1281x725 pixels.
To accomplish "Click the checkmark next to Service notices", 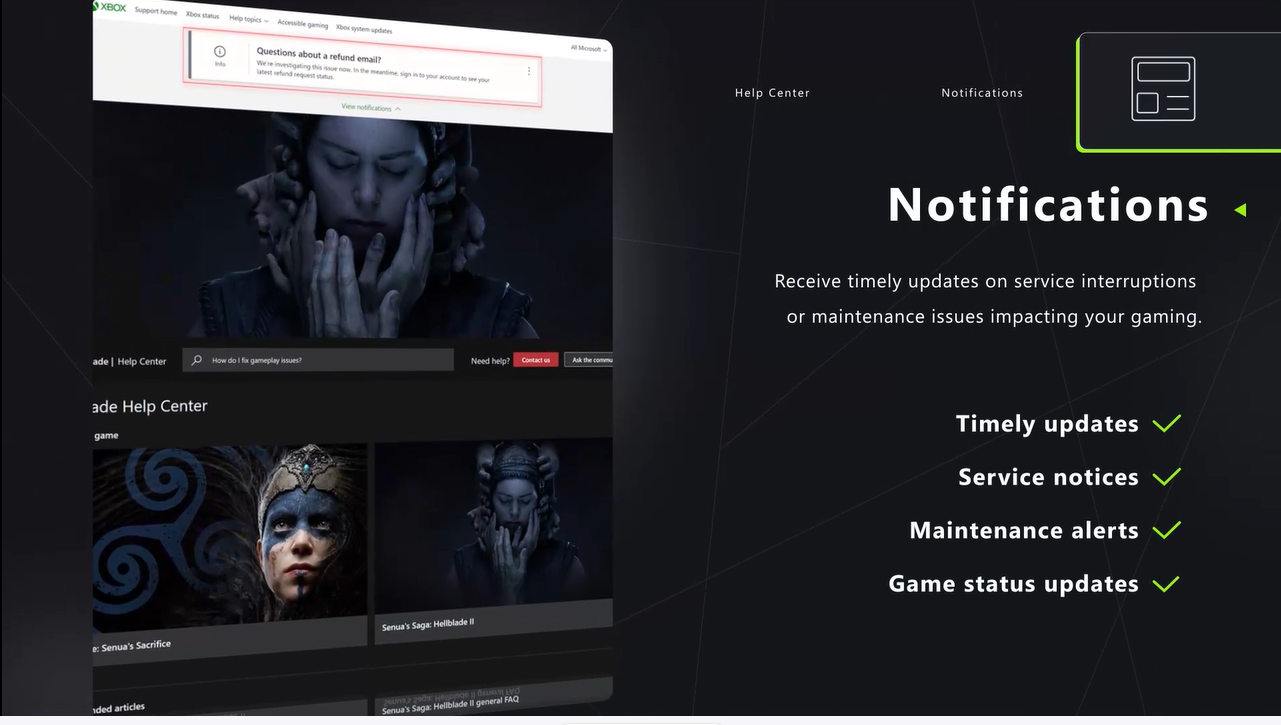I will pyautogui.click(x=1166, y=477).
